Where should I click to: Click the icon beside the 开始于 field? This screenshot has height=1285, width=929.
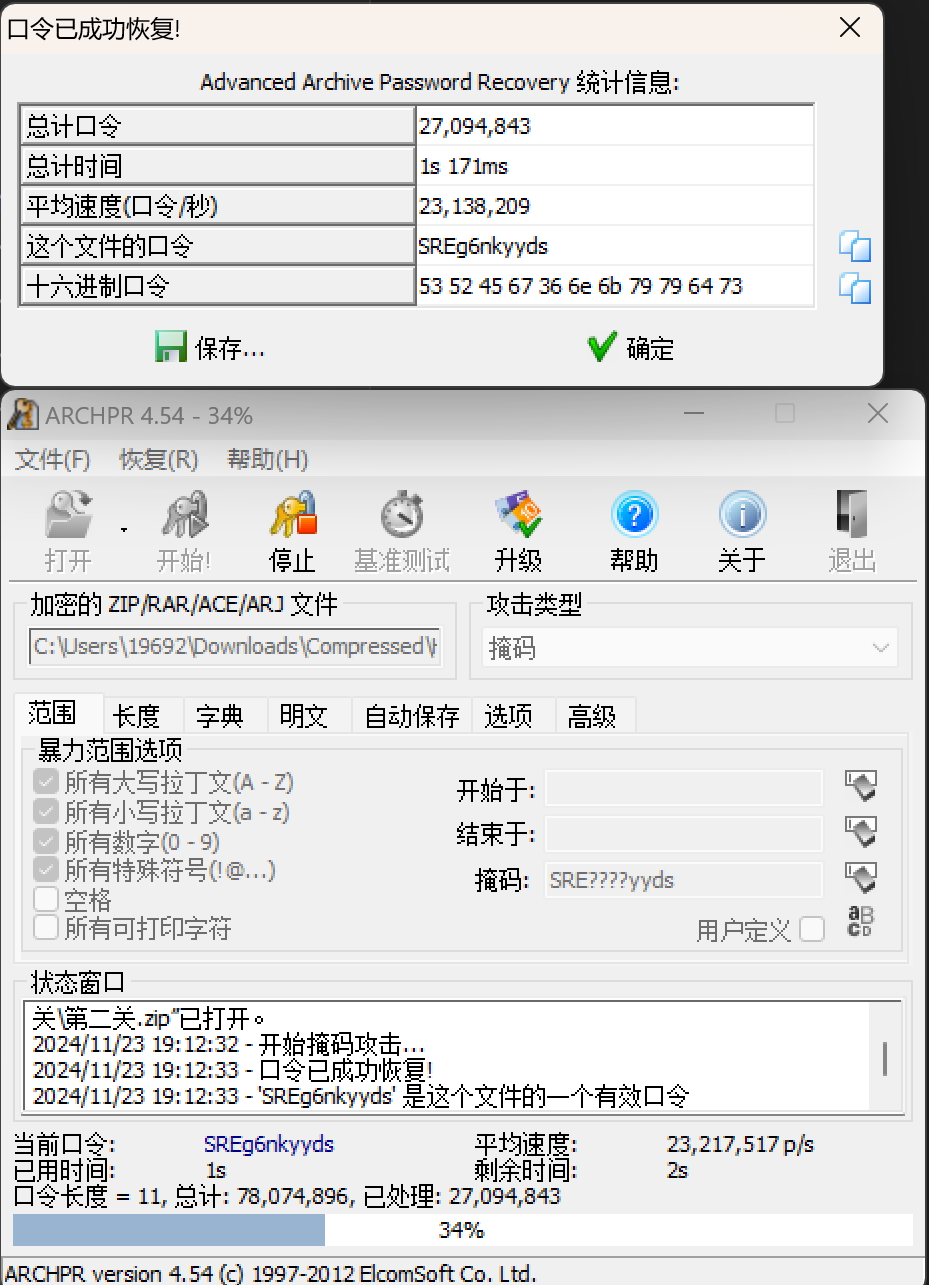(x=861, y=787)
